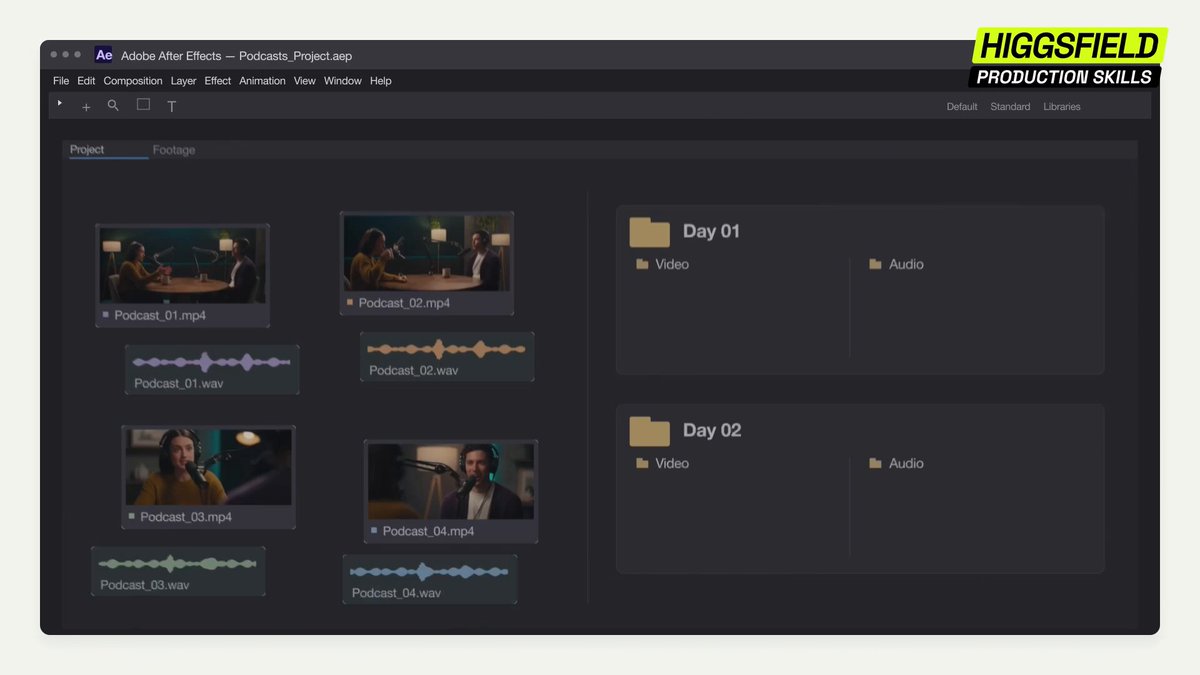Open the Day 01 folder icon

coord(649,232)
